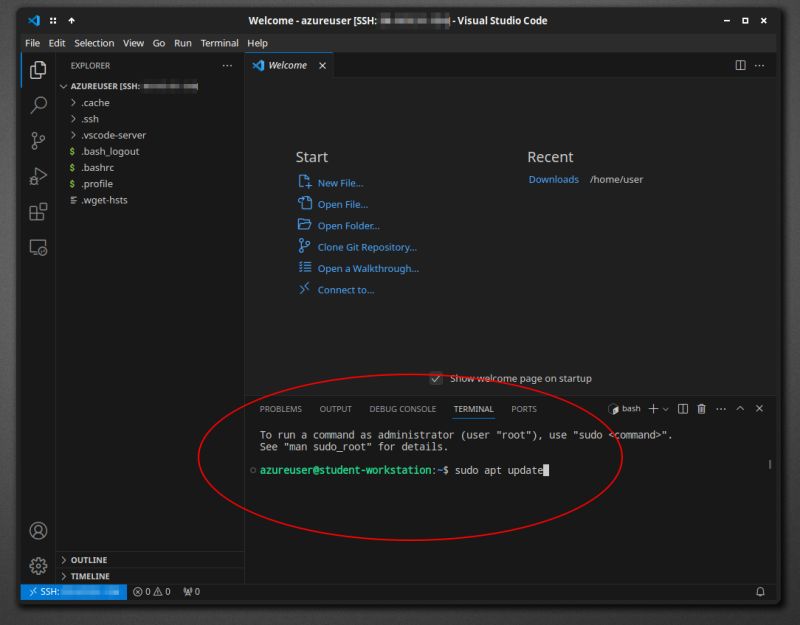Open terminal panel more actions ellipsis
The height and width of the screenshot is (625, 800).
point(721,409)
